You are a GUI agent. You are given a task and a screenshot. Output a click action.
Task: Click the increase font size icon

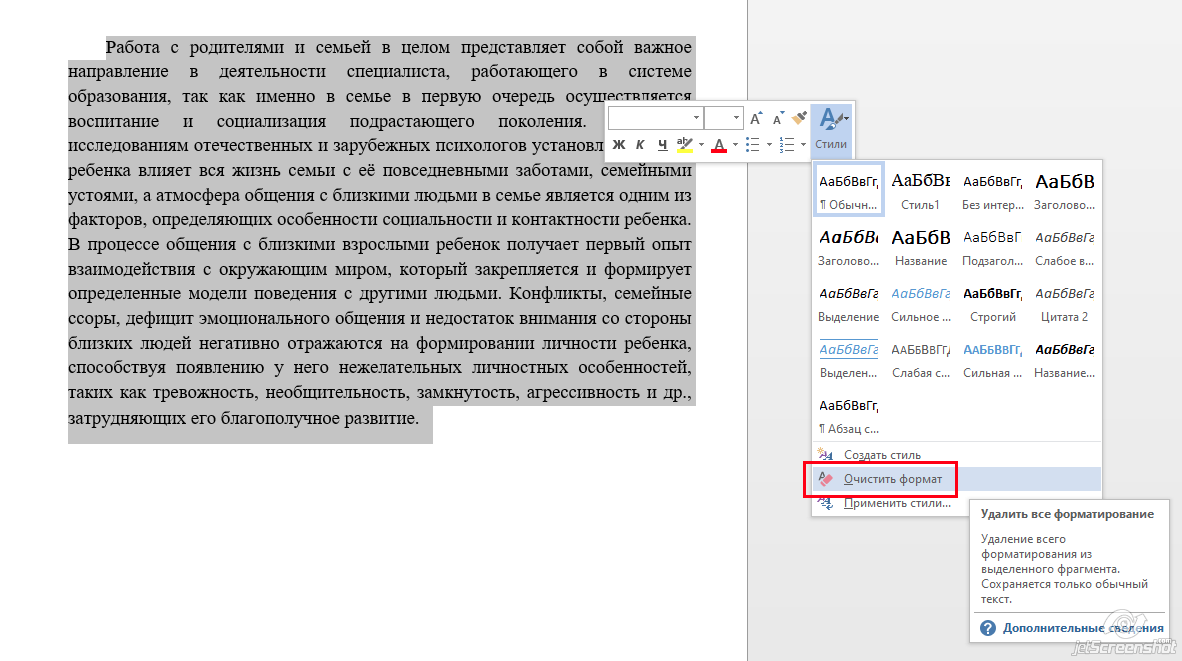756,118
